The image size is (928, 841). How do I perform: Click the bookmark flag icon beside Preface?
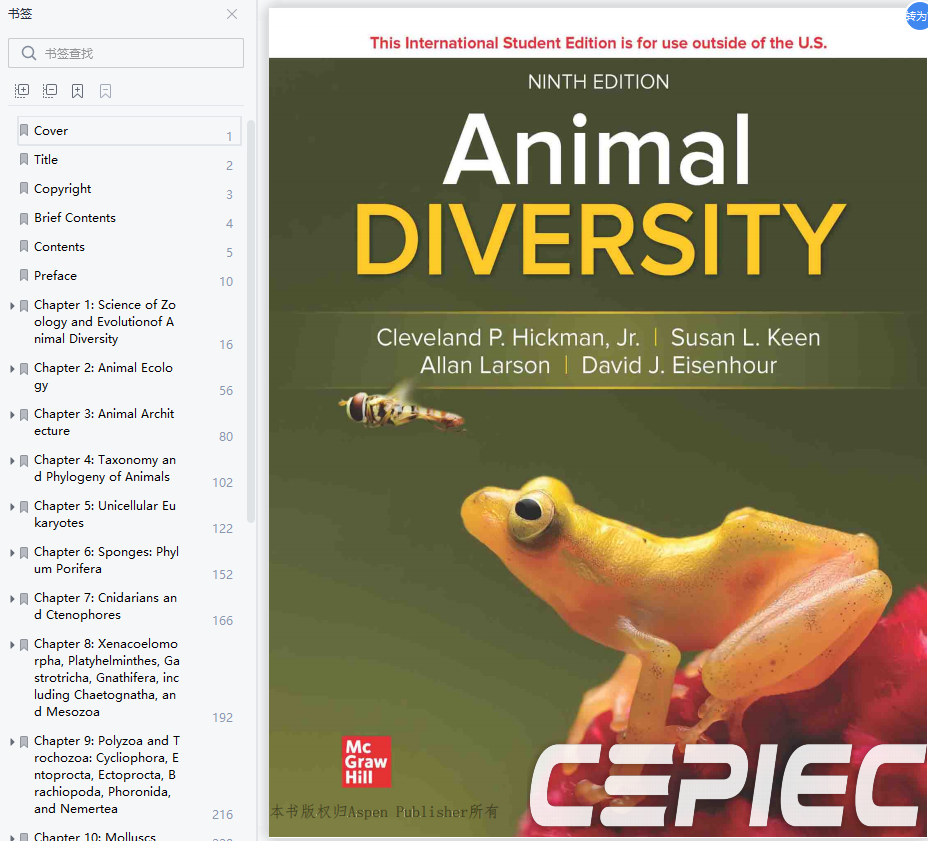24,275
